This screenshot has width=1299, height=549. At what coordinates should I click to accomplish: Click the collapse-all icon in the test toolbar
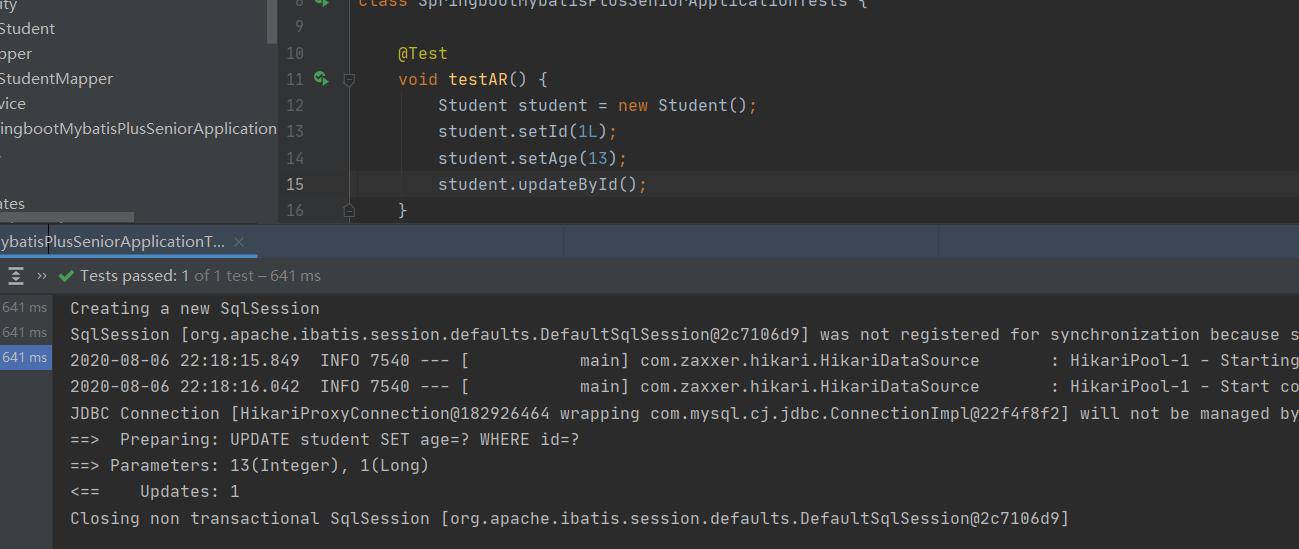[16, 276]
